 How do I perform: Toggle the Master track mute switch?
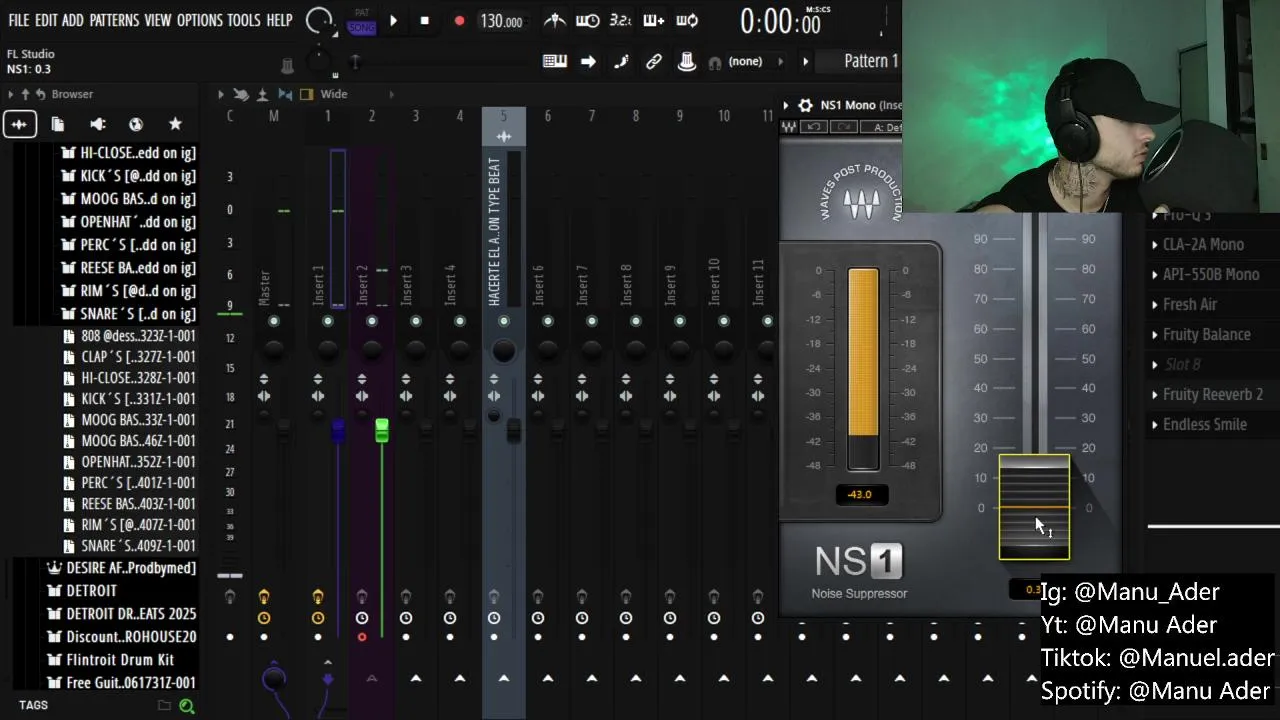[x=274, y=321]
